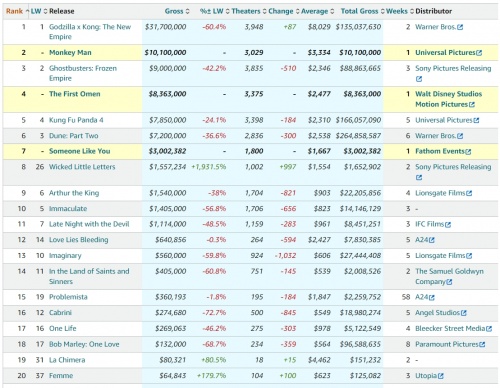The image size is (500, 388).
Task: Sort by Theaters column header
Action: tap(246, 11)
